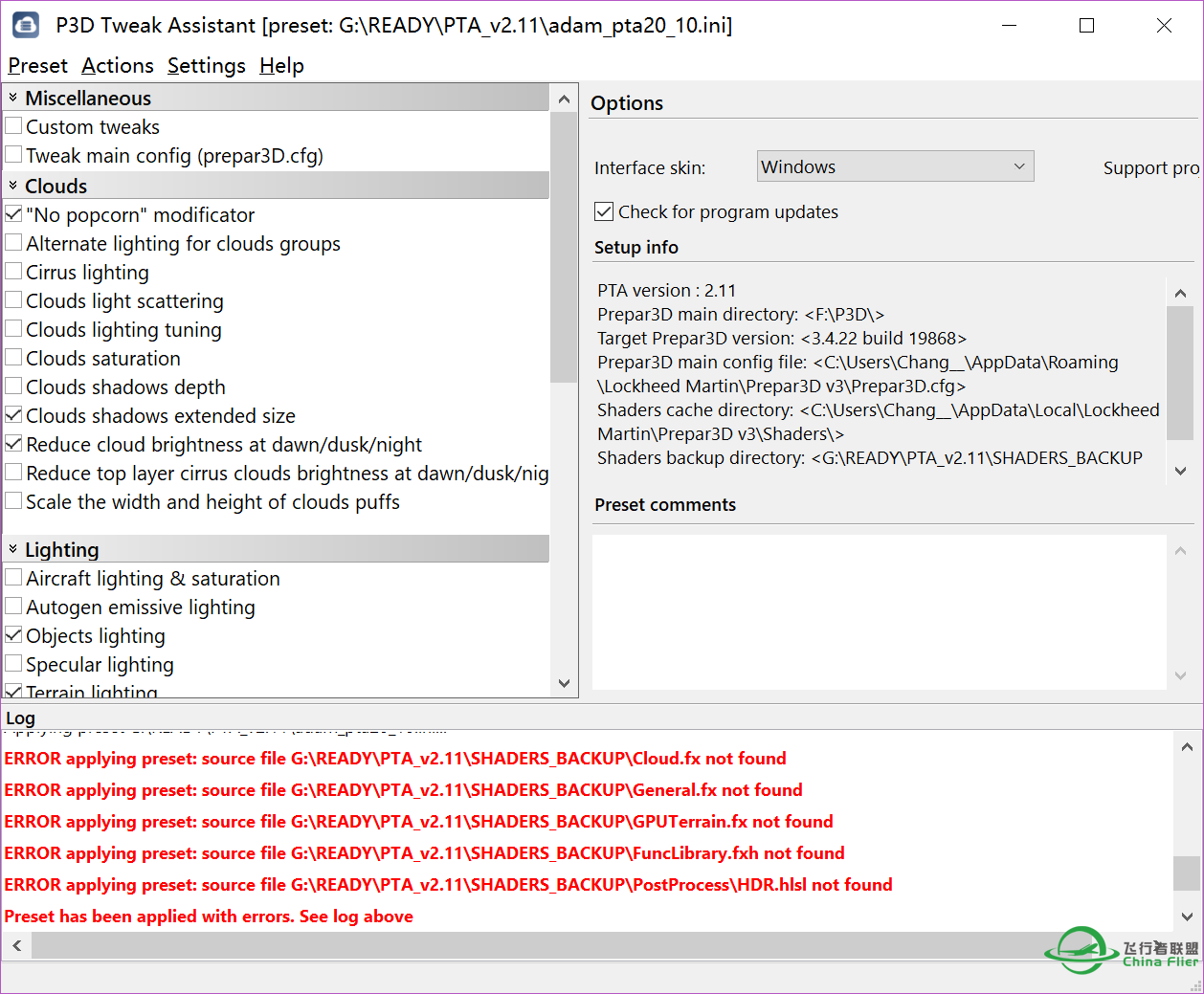Open the Preset menu
The height and width of the screenshot is (994, 1204).
point(37,65)
